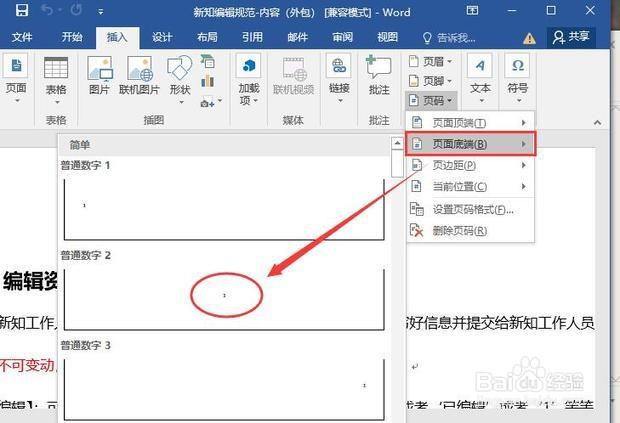Open the 视图 tab
Screen dimensions: 620x423
tap(387, 37)
